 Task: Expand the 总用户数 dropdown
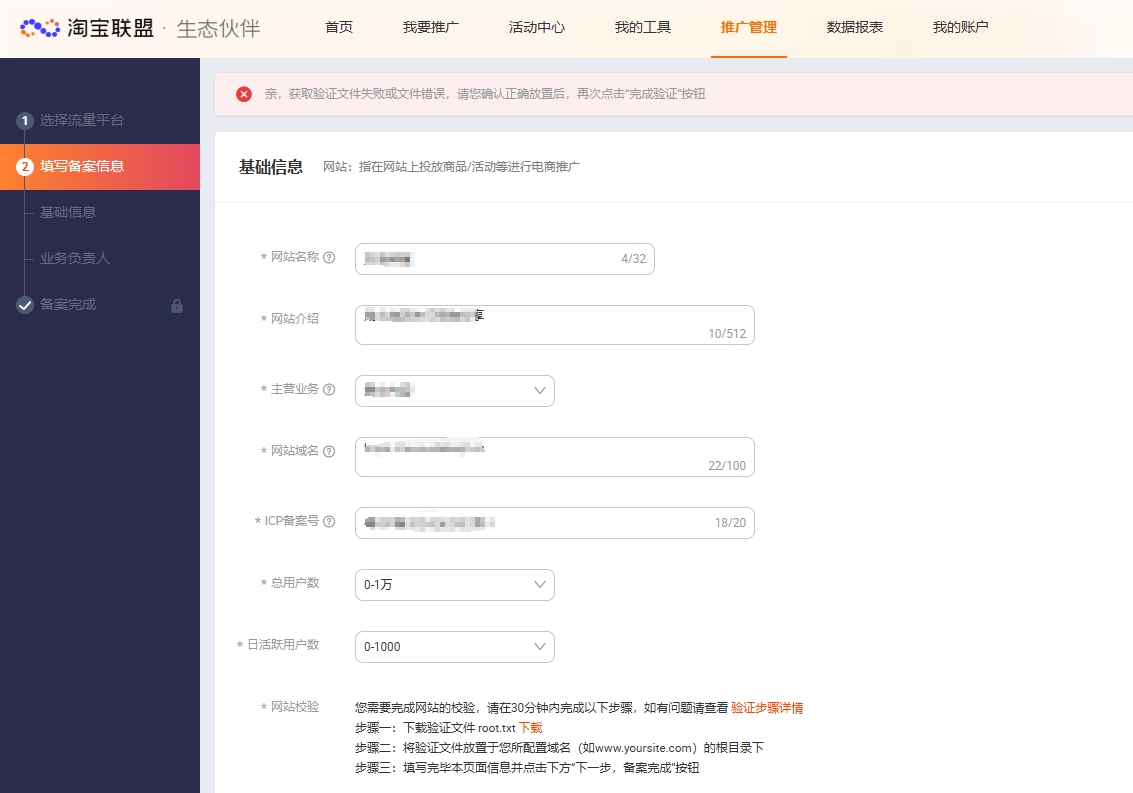pos(454,585)
